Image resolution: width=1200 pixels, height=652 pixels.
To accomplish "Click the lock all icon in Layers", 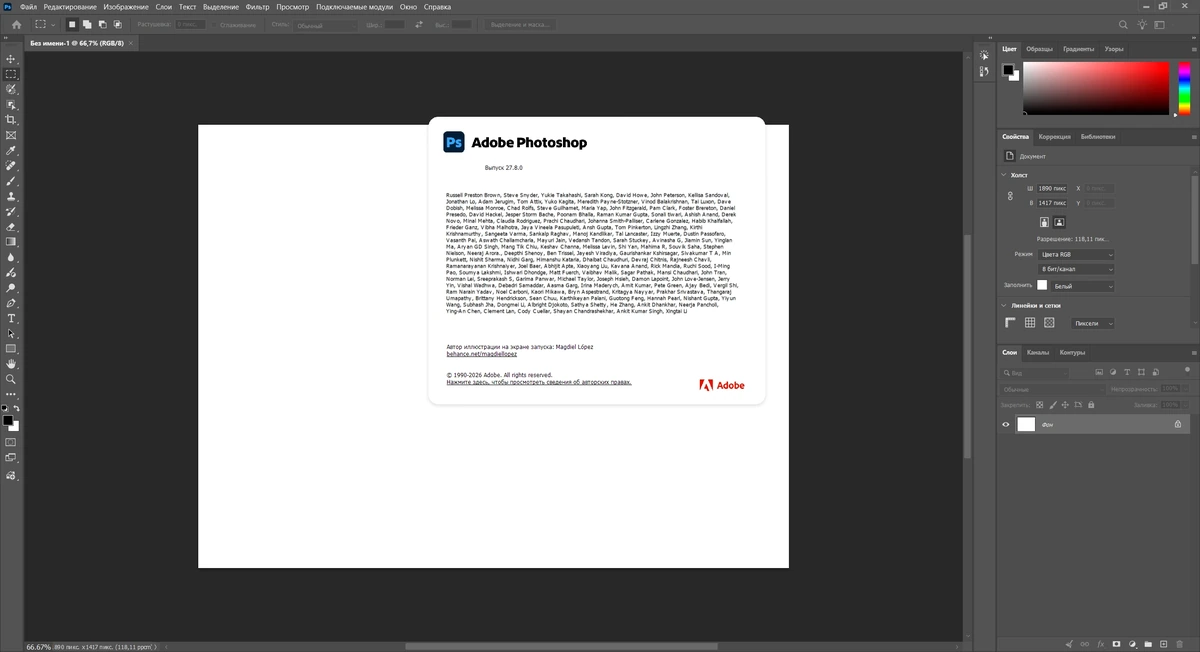I will [x=1090, y=405].
